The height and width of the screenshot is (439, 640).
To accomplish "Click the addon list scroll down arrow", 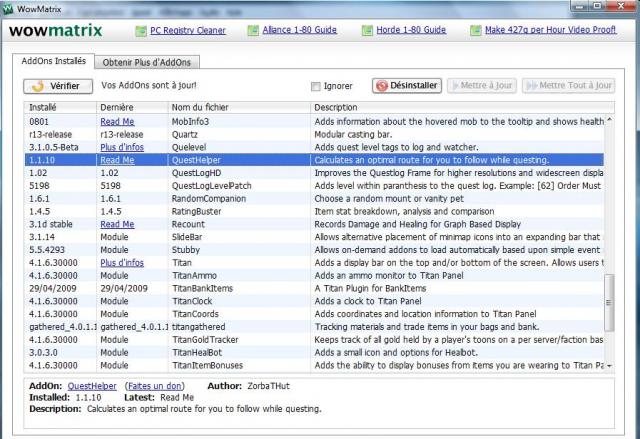I will click(x=609, y=366).
